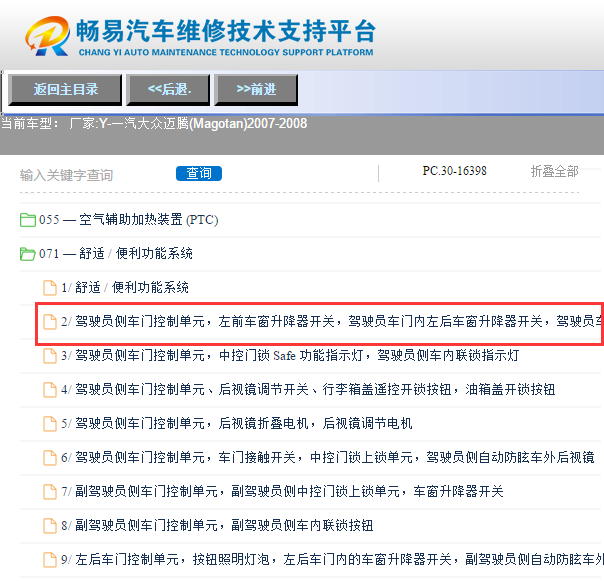Image resolution: width=604 pixels, height=581 pixels.
Task: Open 055 — 空气辅助加热装置 (PTC) entry
Action: (129, 220)
